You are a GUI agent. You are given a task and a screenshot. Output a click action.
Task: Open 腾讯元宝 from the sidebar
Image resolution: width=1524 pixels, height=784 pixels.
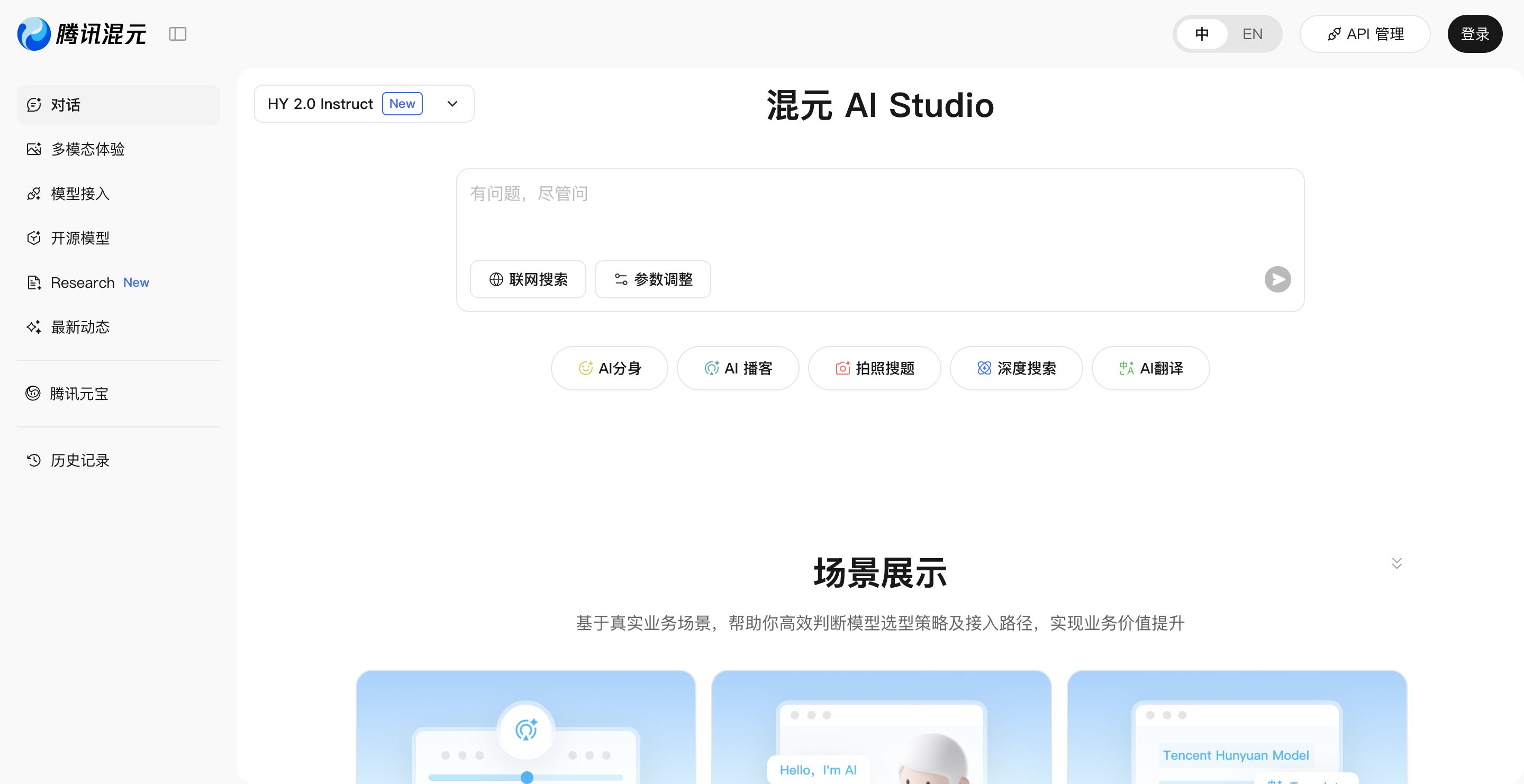[x=79, y=394]
